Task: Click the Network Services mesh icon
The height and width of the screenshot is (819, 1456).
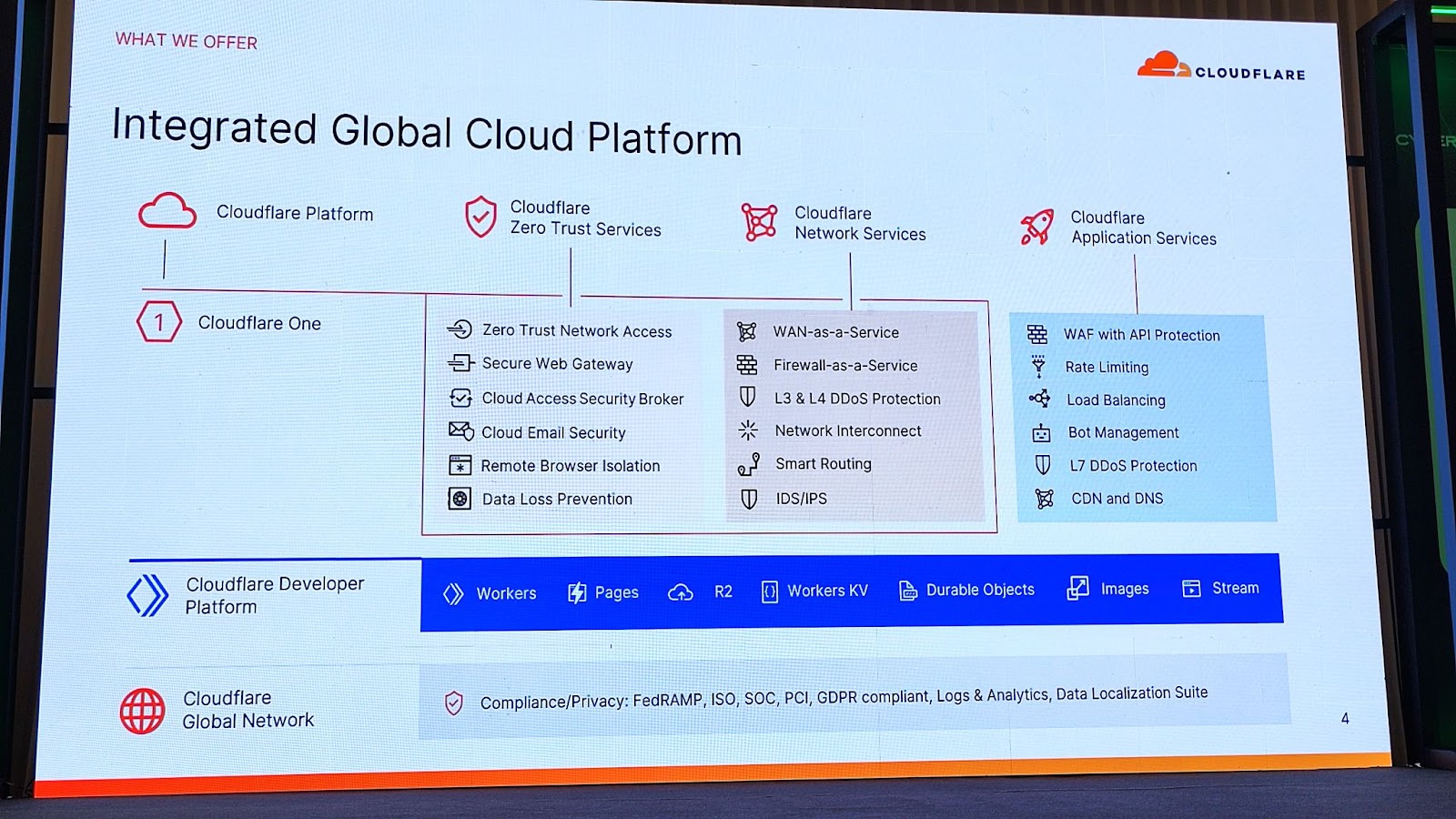Action: [759, 222]
